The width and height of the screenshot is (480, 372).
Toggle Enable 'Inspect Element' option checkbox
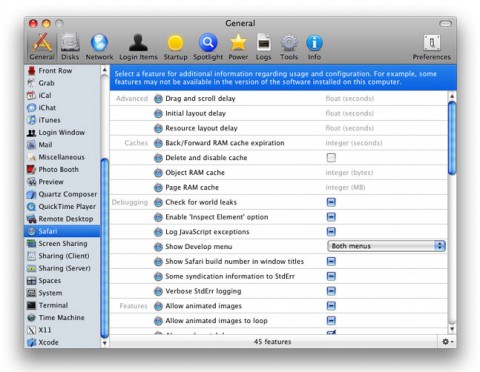[331, 217]
